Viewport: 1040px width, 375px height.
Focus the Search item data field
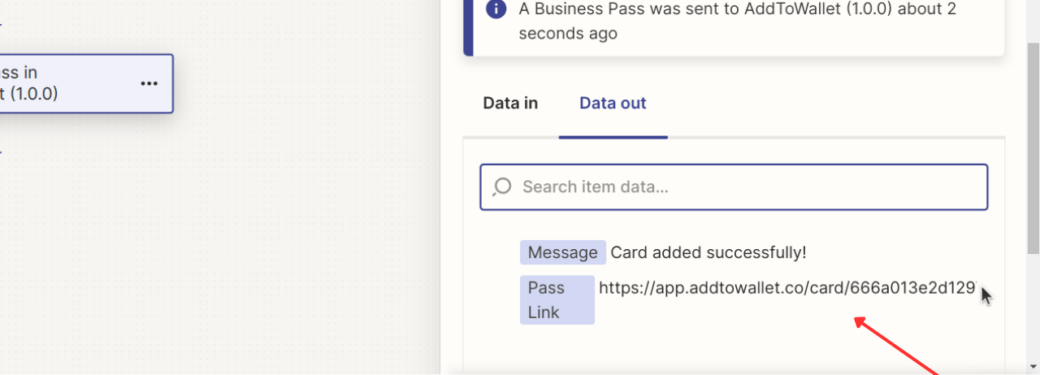click(734, 187)
